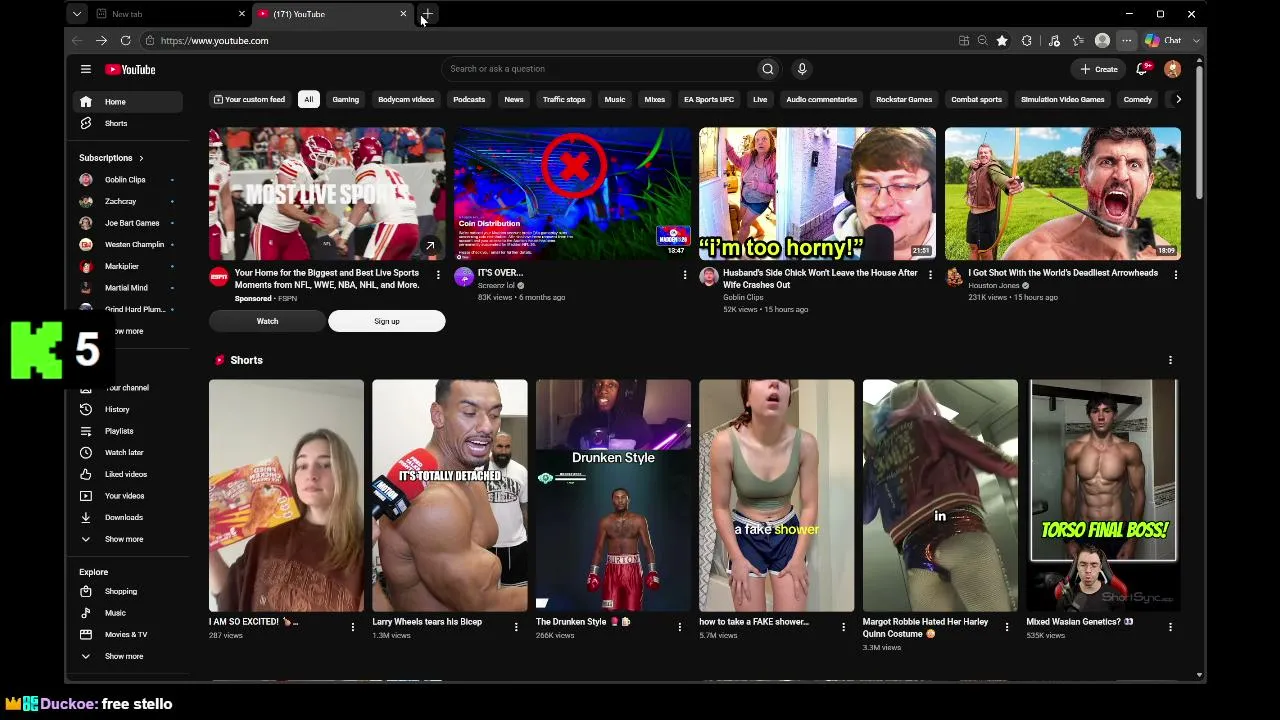The width and height of the screenshot is (1280, 720).
Task: Open Copilot Chat in the browser
Action: pos(1164,41)
